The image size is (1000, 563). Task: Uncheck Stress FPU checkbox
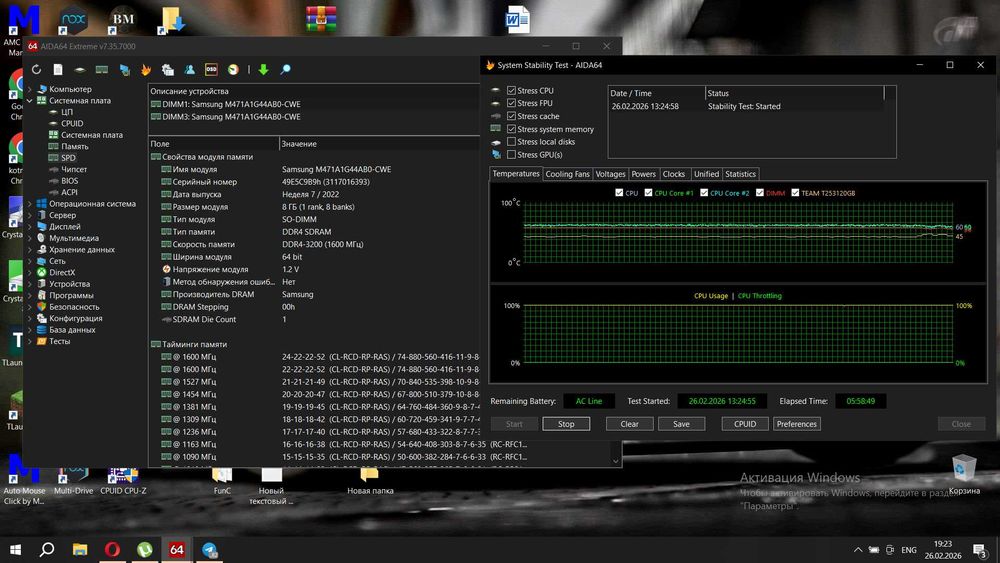(x=511, y=103)
